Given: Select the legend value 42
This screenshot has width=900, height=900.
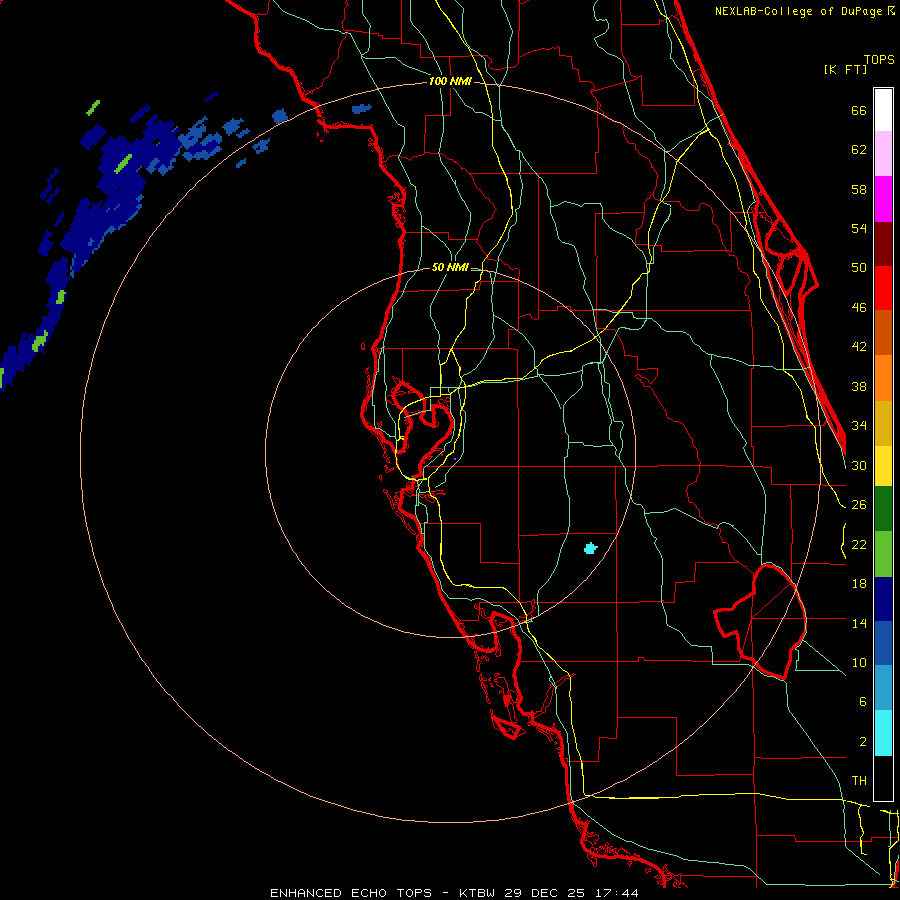Looking at the screenshot, I should 859,347.
